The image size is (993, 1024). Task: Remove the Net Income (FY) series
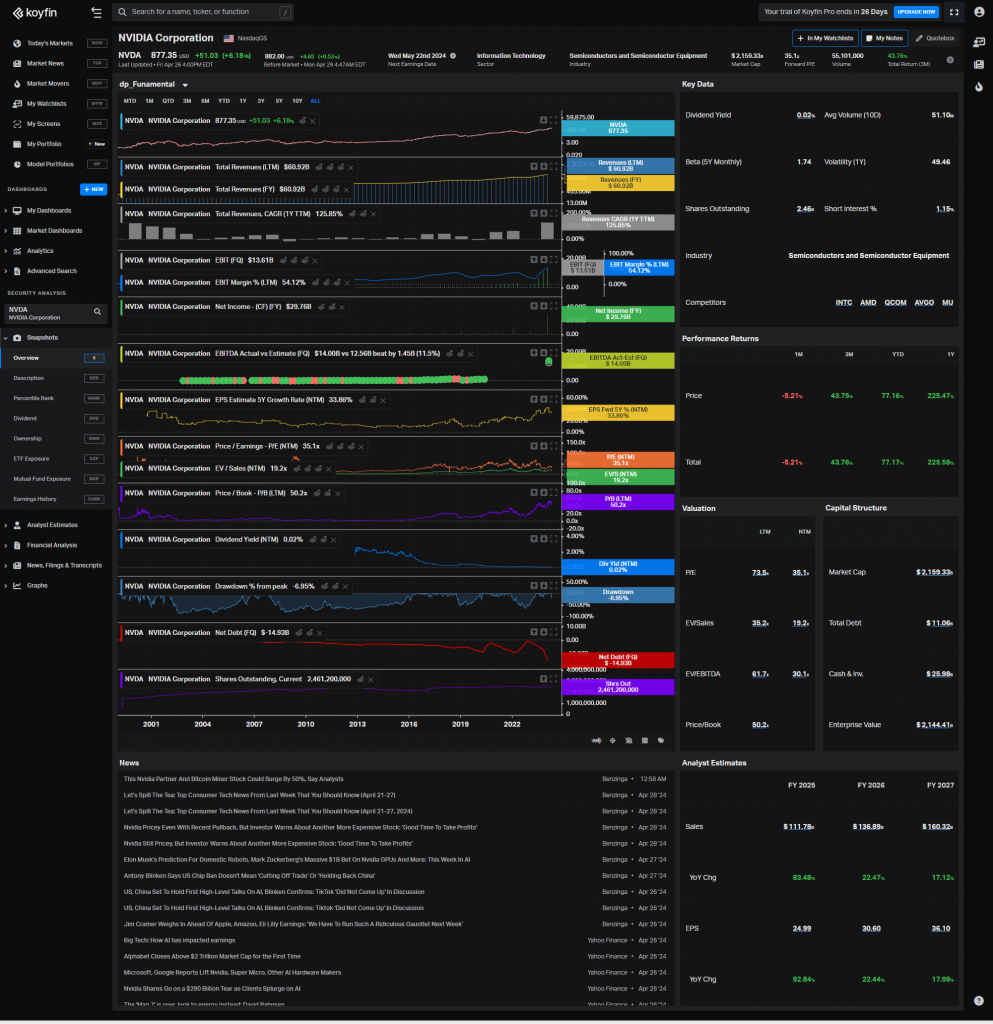pos(342,307)
